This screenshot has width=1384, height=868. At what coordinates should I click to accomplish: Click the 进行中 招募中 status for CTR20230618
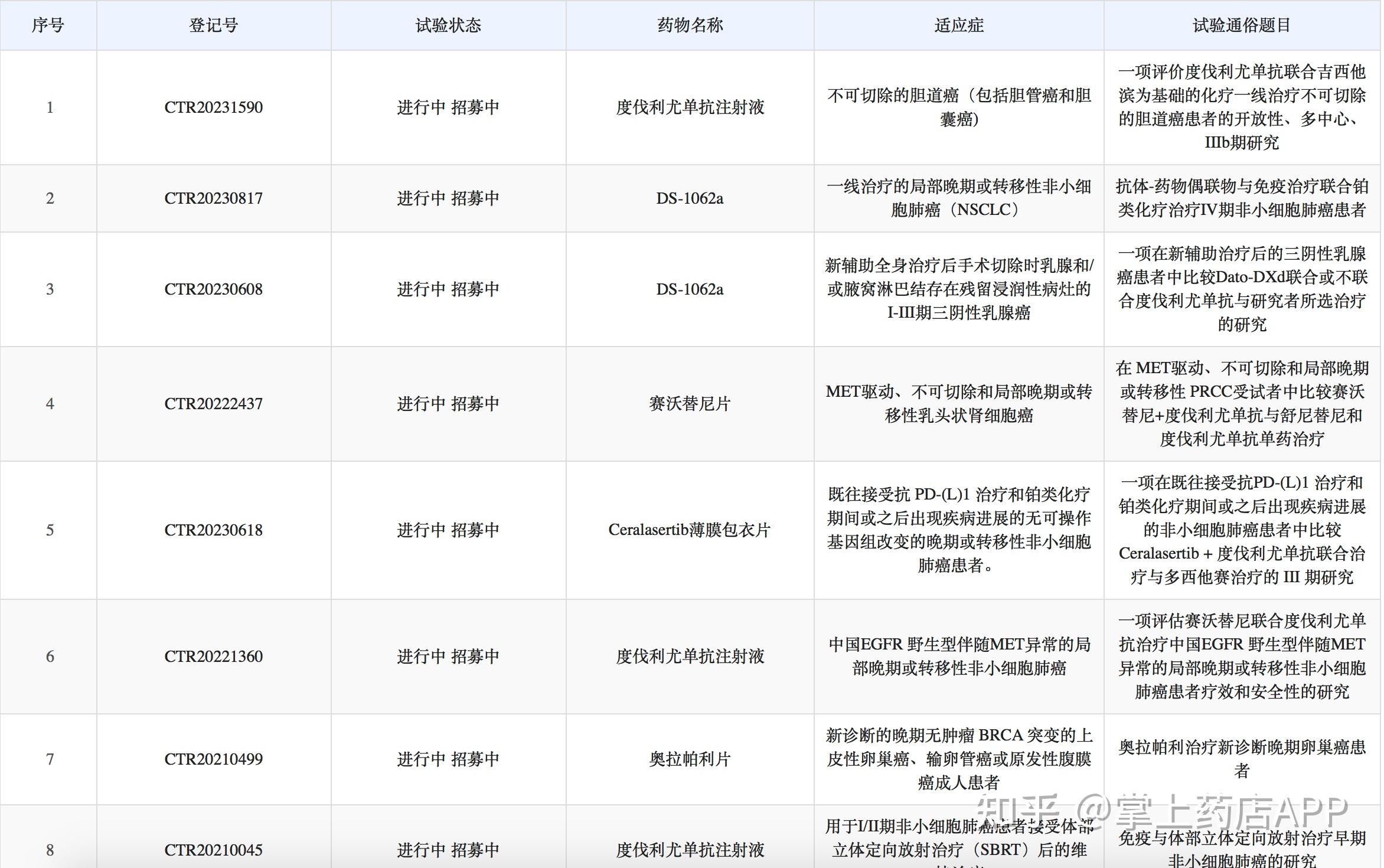pos(448,530)
